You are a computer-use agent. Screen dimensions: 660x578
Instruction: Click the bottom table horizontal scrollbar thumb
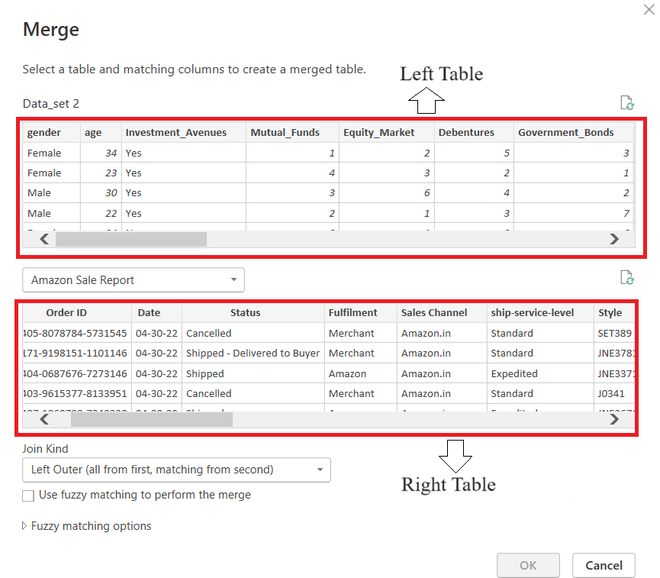pos(152,419)
